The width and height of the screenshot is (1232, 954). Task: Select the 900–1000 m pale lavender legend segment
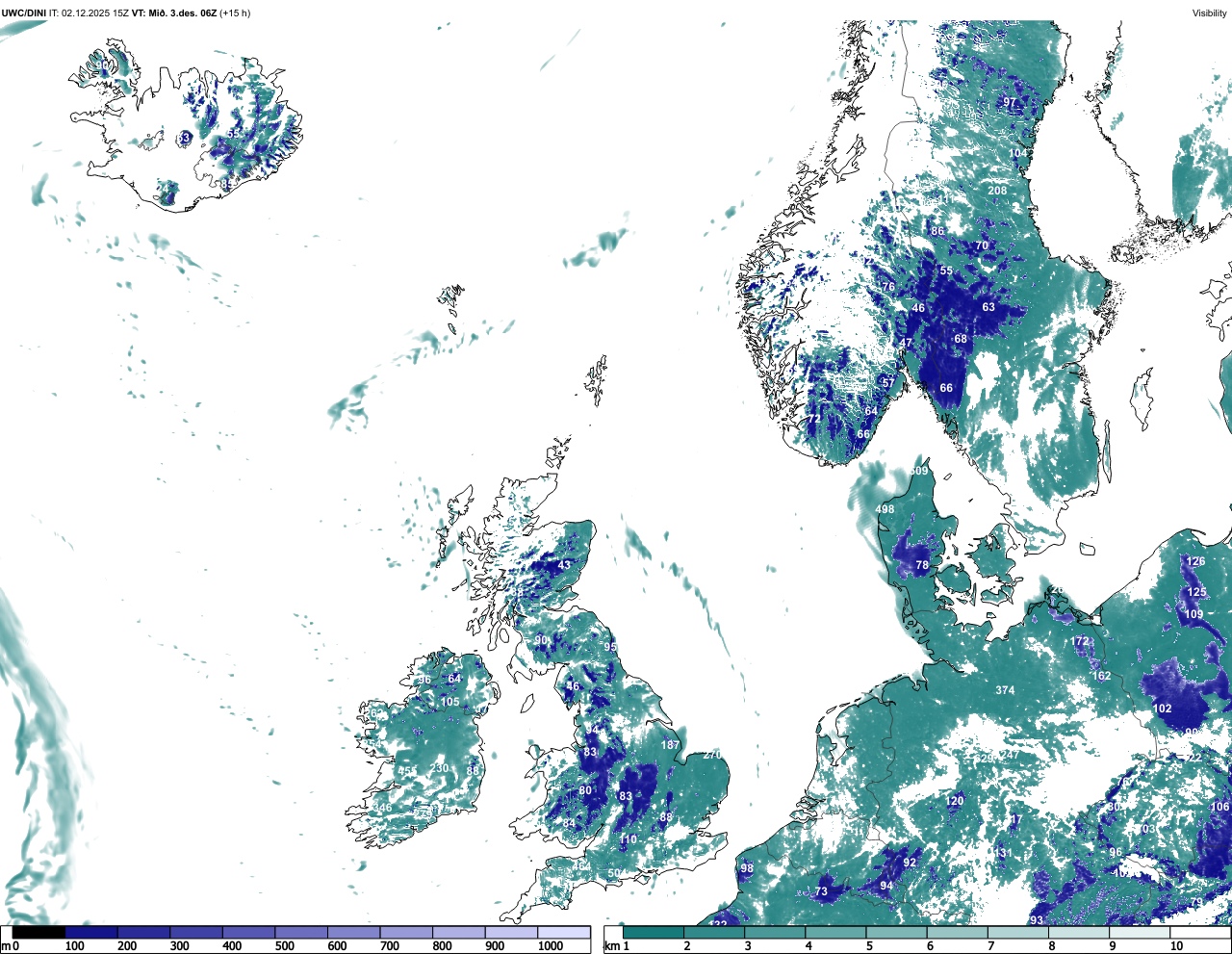[511, 932]
